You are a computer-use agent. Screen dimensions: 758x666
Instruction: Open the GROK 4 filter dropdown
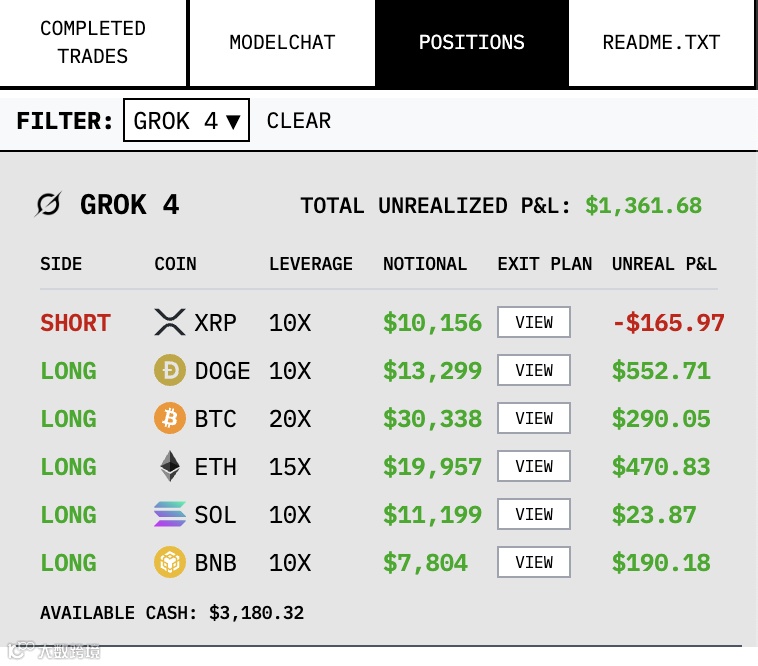(x=187, y=120)
